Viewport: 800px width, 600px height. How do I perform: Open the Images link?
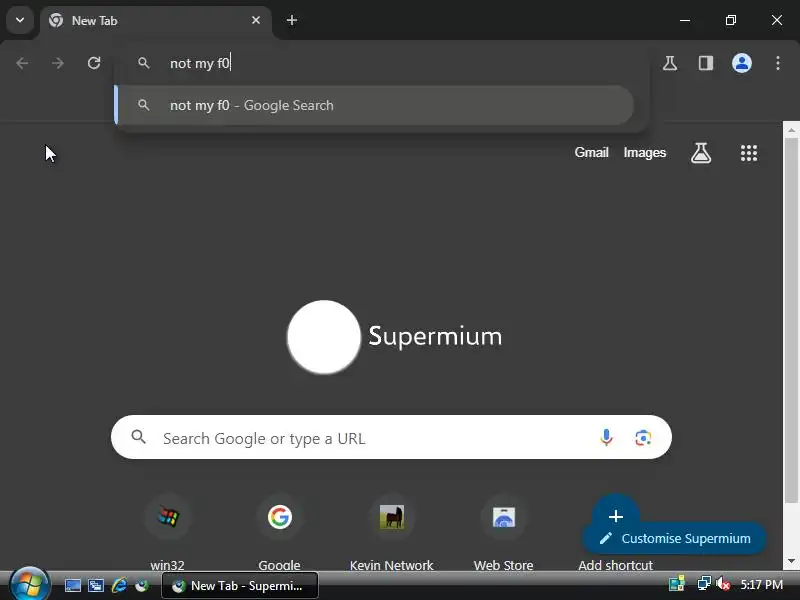(x=645, y=153)
